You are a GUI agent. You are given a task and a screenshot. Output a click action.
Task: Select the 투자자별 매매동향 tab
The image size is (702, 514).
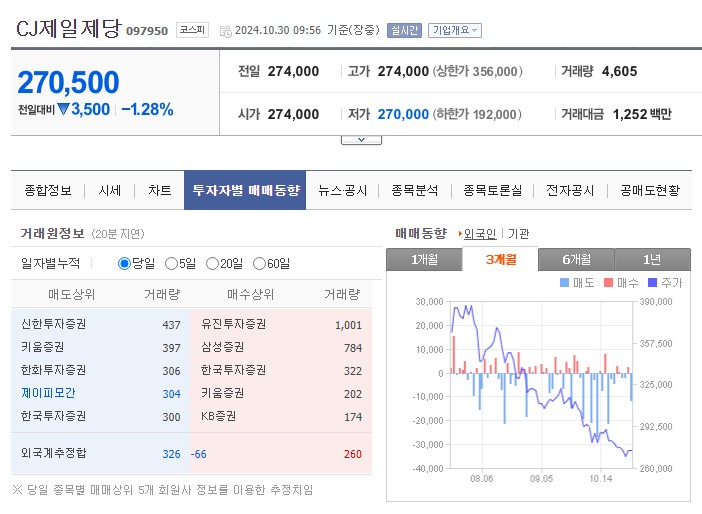tap(245, 190)
